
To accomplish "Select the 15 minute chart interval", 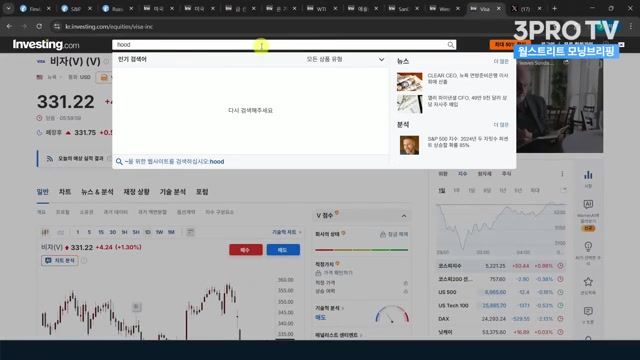I will coord(101,232).
